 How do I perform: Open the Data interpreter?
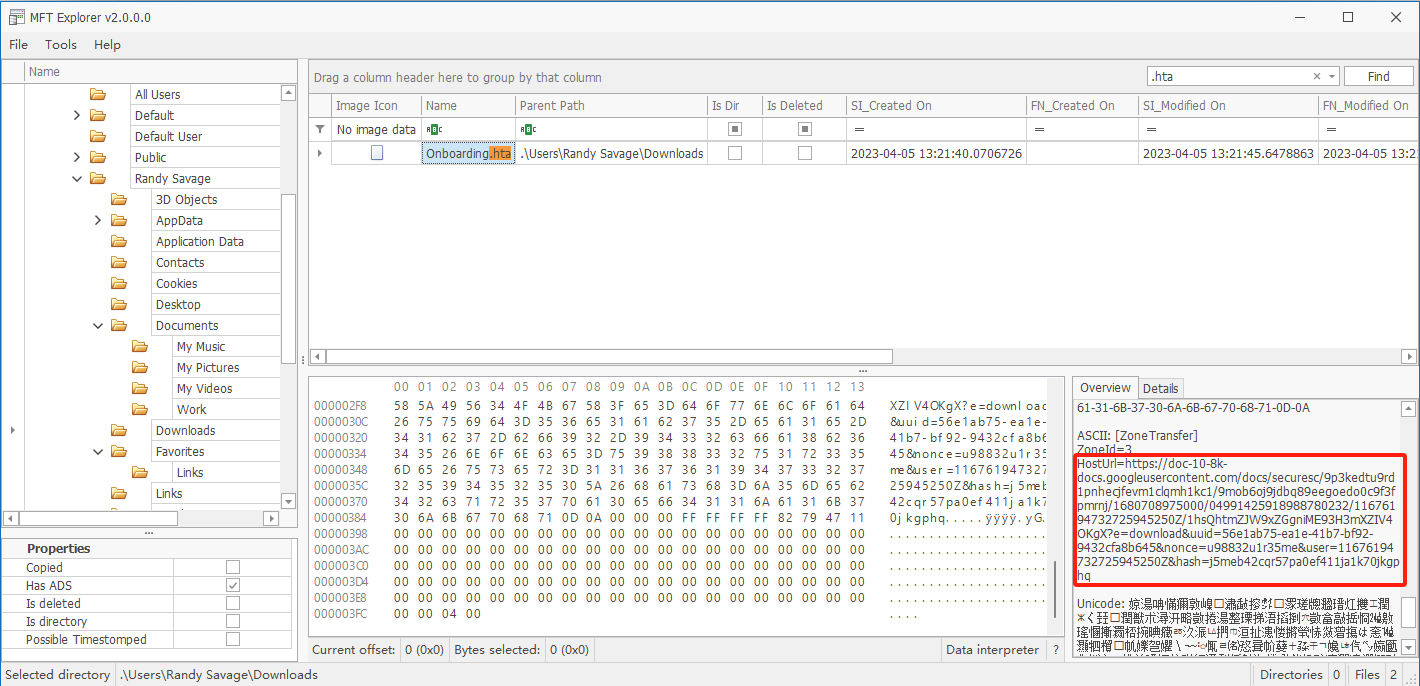click(992, 649)
